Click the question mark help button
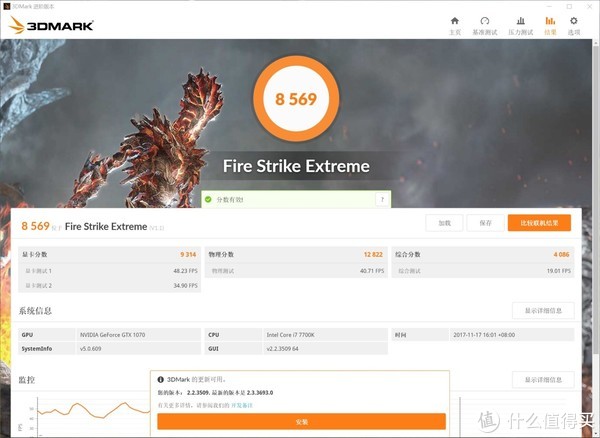Viewport: 600px width, 438px height. pos(380,200)
